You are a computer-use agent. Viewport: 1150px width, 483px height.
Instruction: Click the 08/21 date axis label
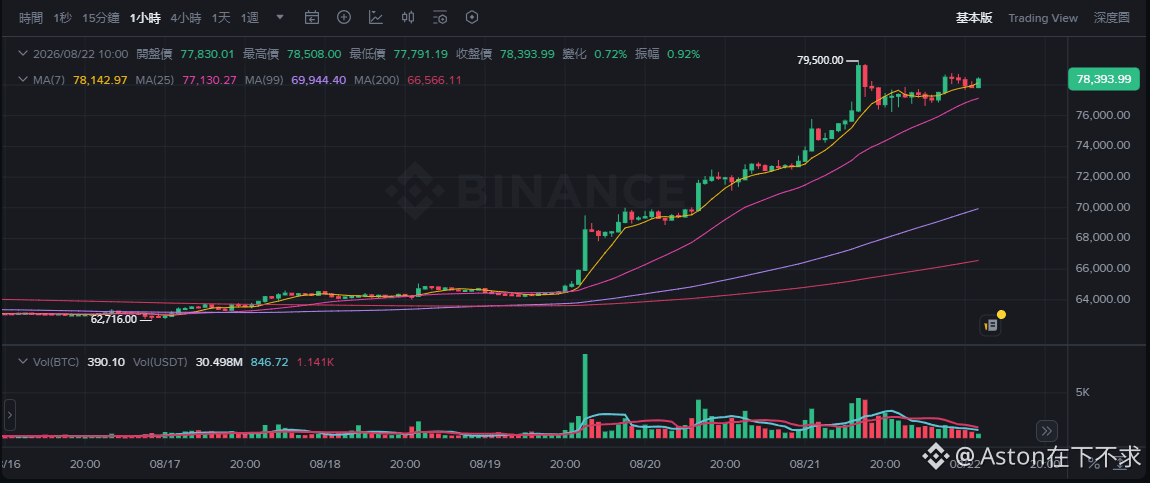click(x=805, y=463)
